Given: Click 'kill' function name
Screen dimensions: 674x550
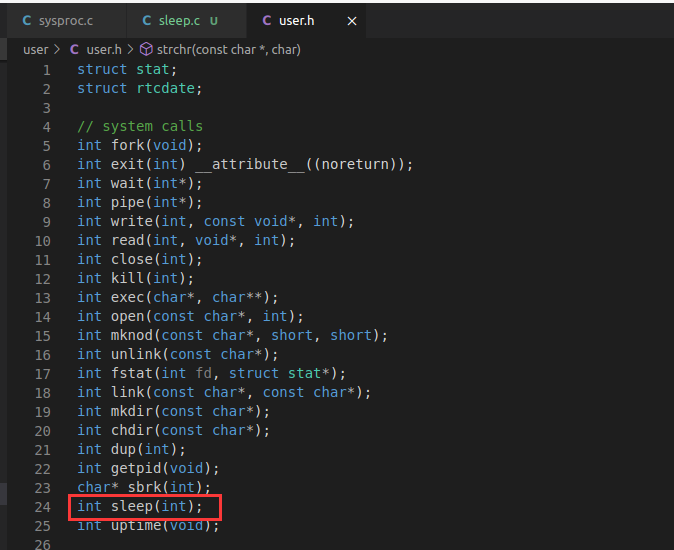Looking at the screenshot, I should tap(128, 278).
